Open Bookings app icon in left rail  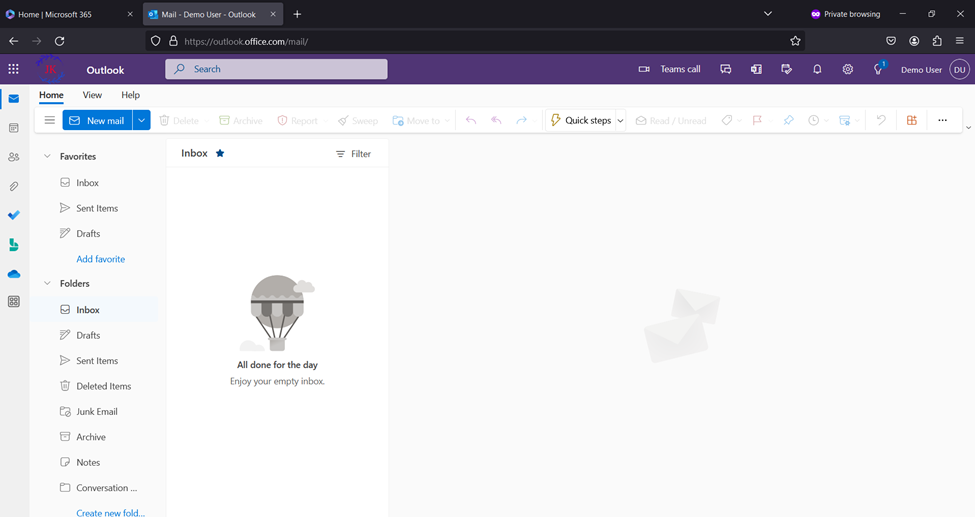click(14, 245)
